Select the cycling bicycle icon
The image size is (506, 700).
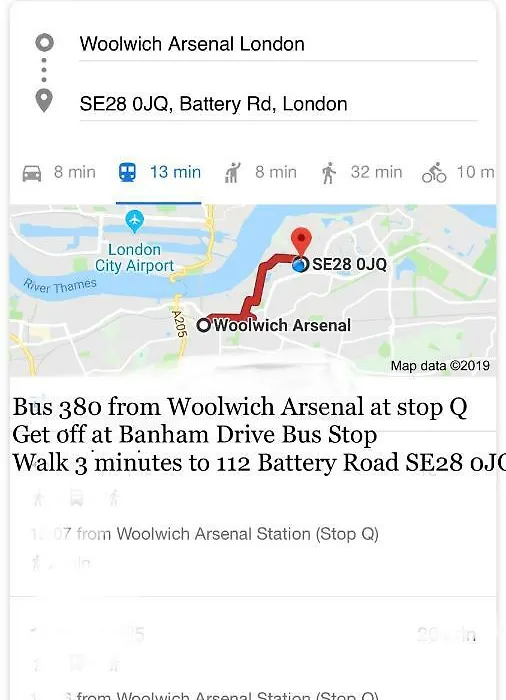coord(434,173)
